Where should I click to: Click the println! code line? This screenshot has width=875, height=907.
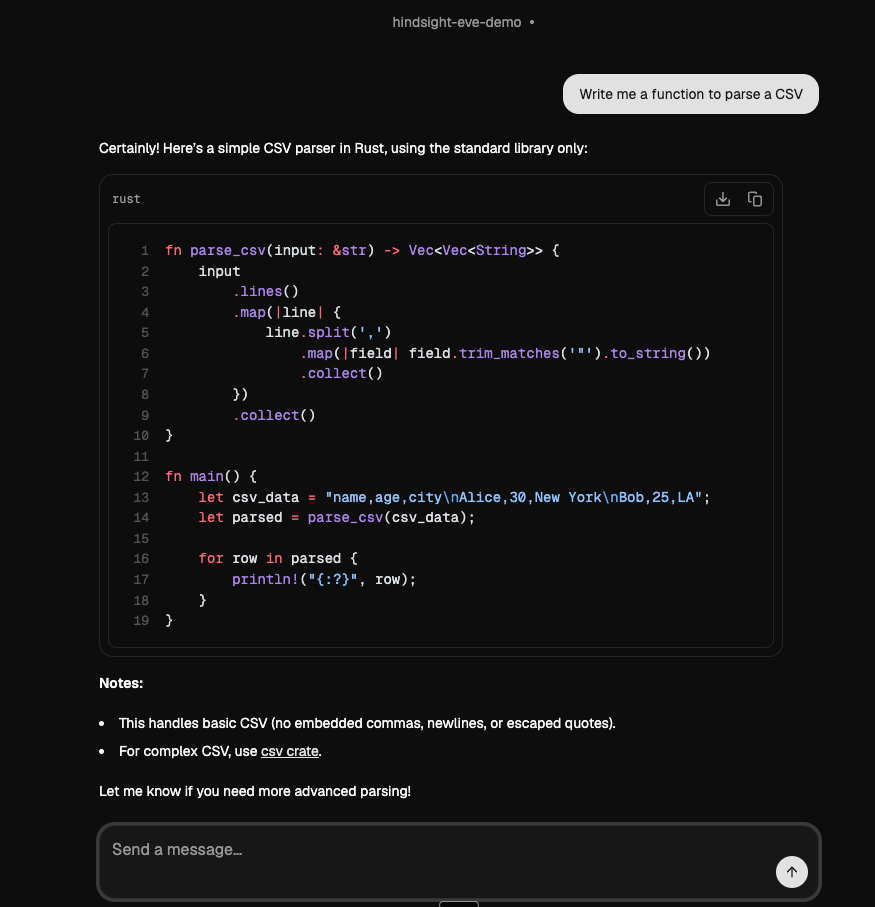tap(324, 580)
